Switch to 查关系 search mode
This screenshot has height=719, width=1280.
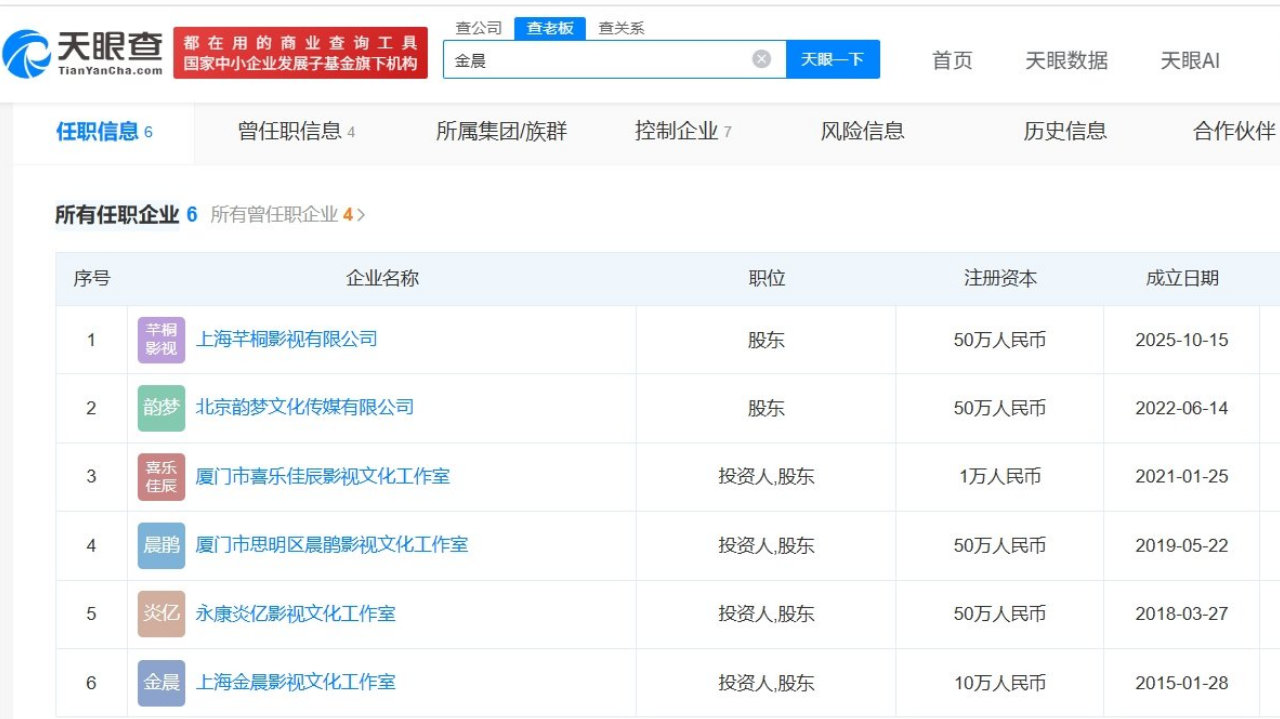click(x=621, y=28)
